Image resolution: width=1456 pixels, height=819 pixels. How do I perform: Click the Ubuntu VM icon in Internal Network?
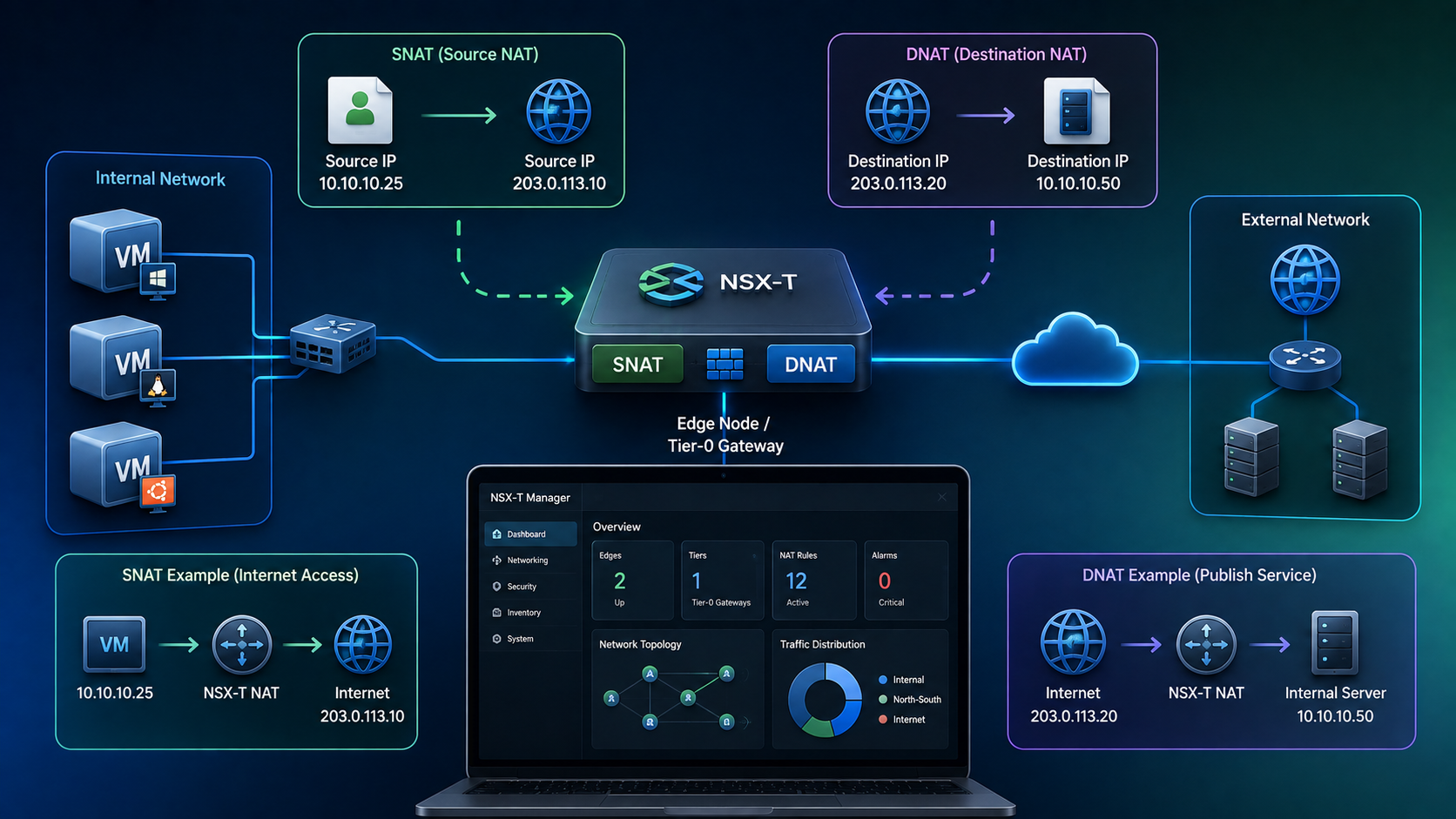[x=122, y=467]
